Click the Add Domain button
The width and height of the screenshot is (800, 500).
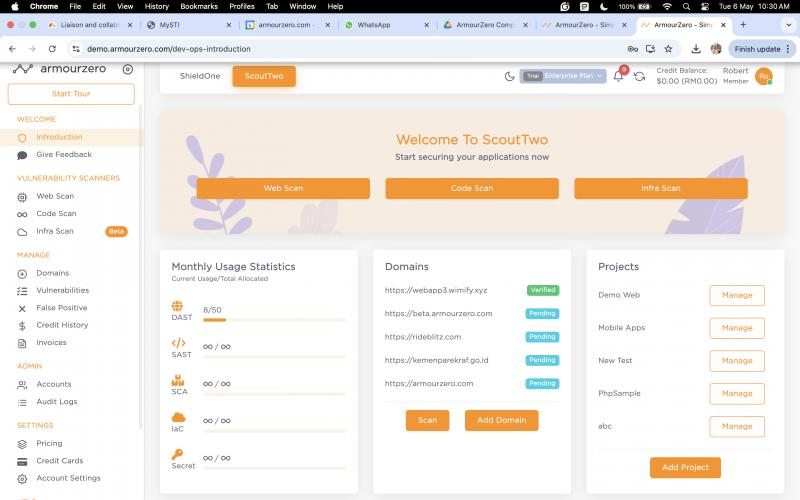click(502, 420)
